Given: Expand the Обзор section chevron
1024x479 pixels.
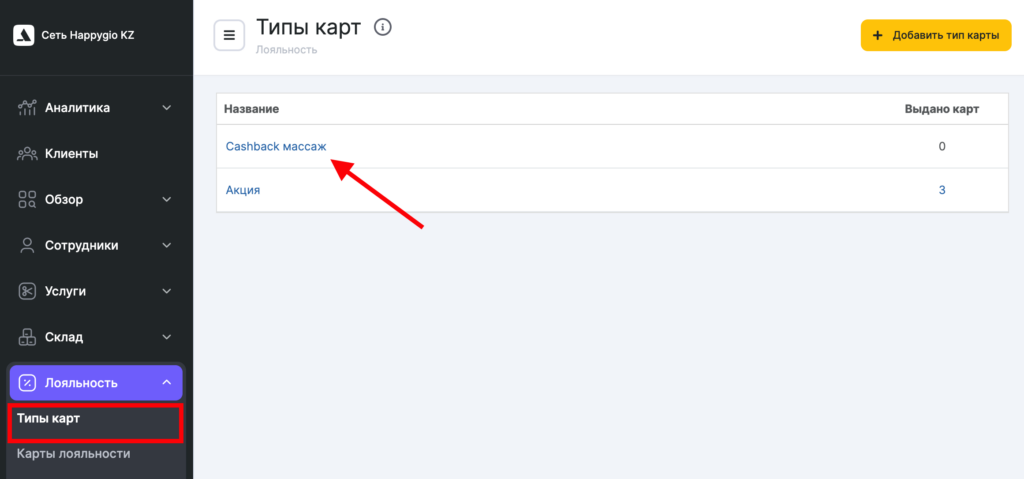Looking at the screenshot, I should [167, 200].
